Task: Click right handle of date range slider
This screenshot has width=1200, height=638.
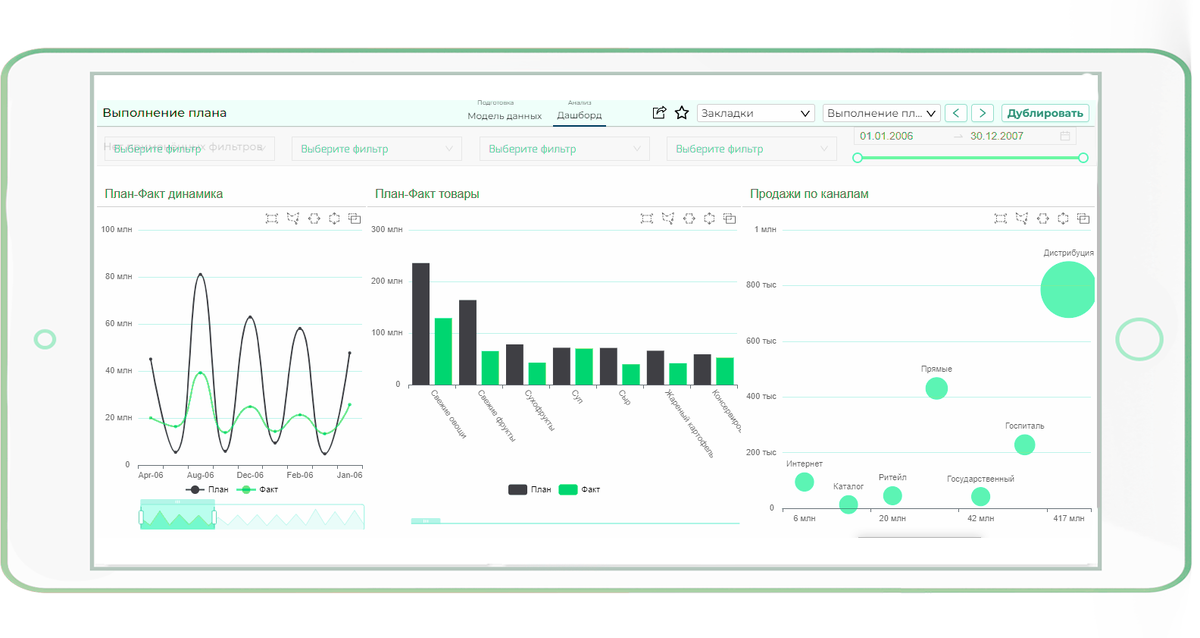Action: click(1083, 158)
